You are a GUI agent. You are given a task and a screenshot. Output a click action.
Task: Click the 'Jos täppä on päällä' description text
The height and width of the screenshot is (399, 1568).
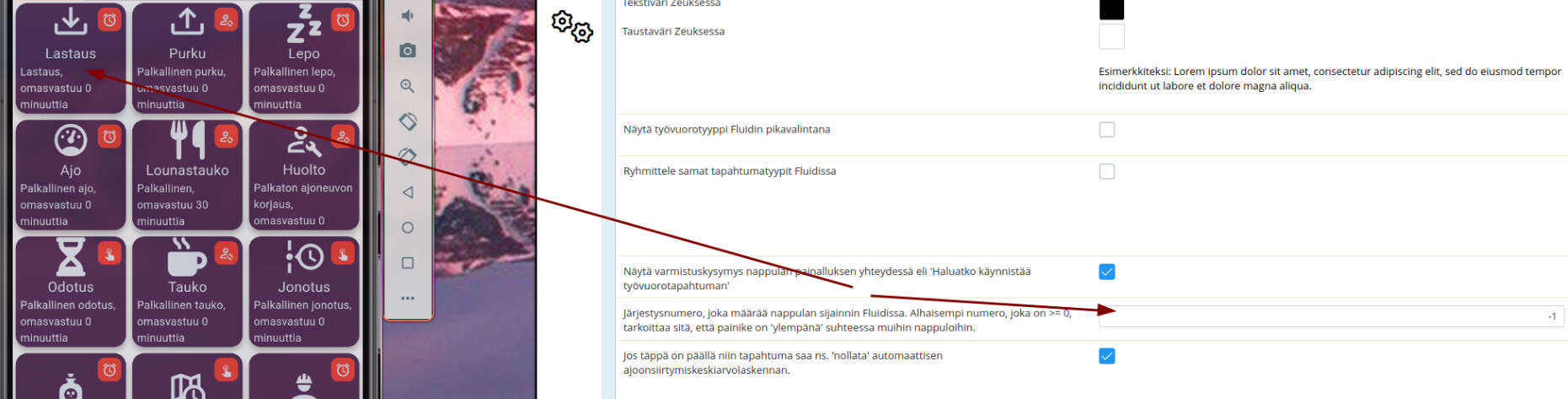coord(783,363)
